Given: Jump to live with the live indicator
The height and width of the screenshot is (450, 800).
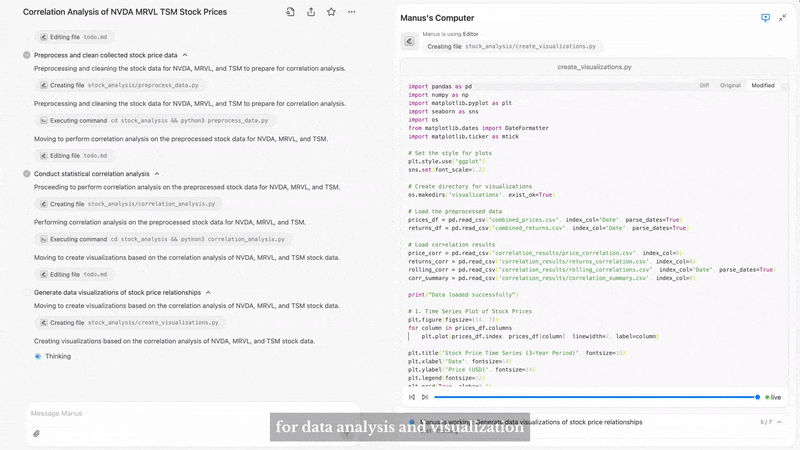Looking at the screenshot, I should (x=773, y=397).
